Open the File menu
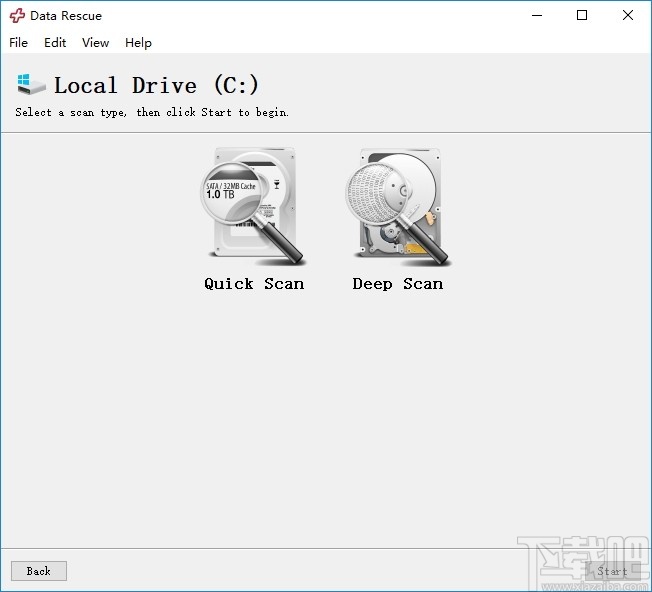Image resolution: width=652 pixels, height=592 pixels. [x=19, y=42]
